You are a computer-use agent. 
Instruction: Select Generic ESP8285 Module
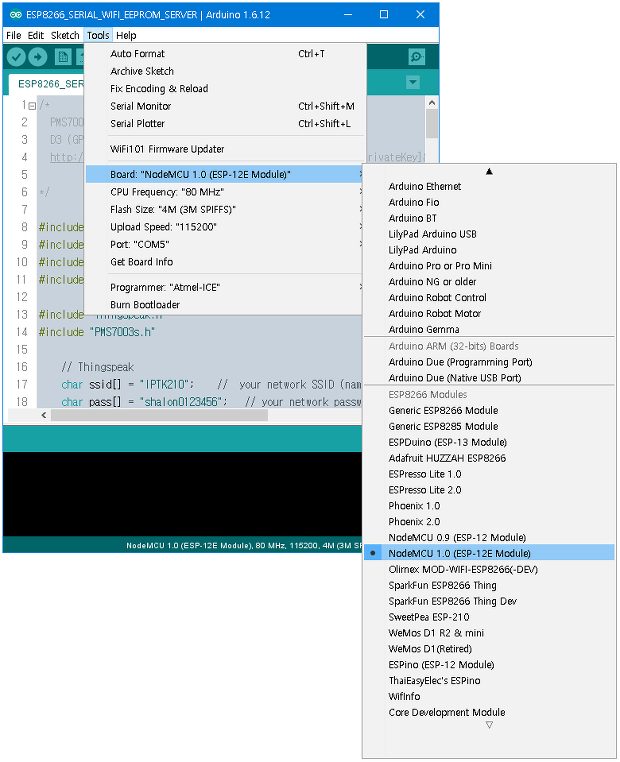pos(489,426)
